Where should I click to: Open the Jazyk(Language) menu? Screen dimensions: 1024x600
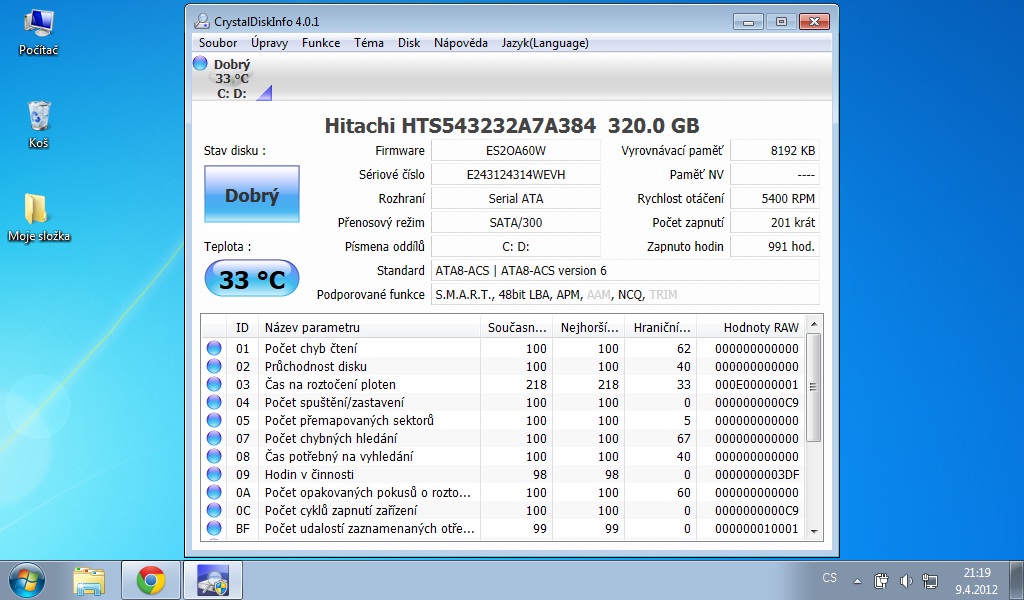pyautogui.click(x=545, y=43)
